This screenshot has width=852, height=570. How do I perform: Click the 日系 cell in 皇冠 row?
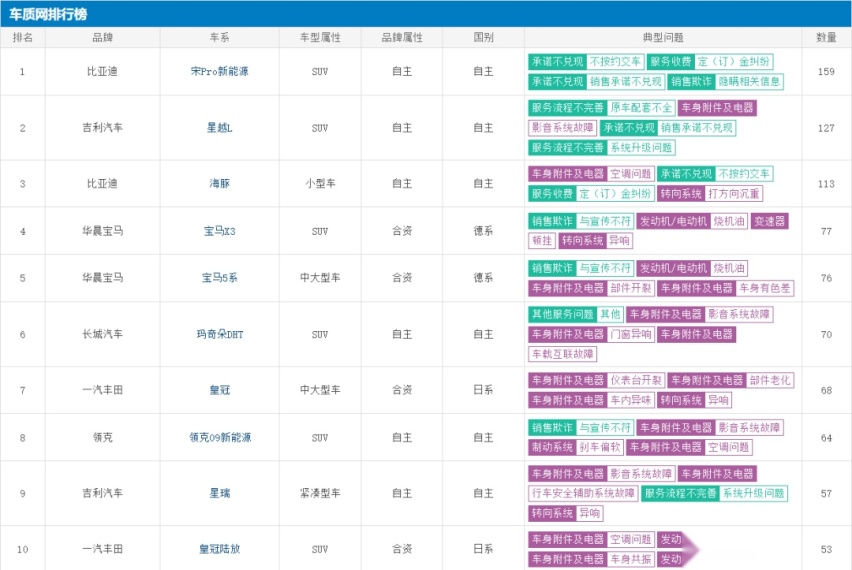coord(483,390)
